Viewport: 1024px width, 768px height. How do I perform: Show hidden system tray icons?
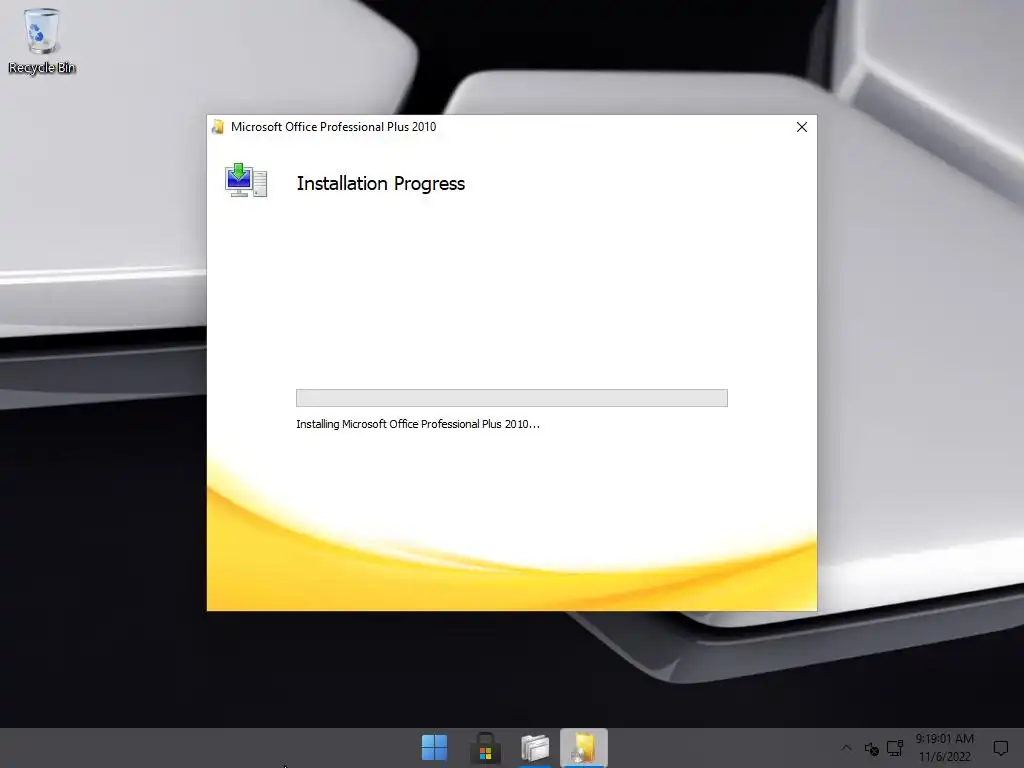coord(846,748)
